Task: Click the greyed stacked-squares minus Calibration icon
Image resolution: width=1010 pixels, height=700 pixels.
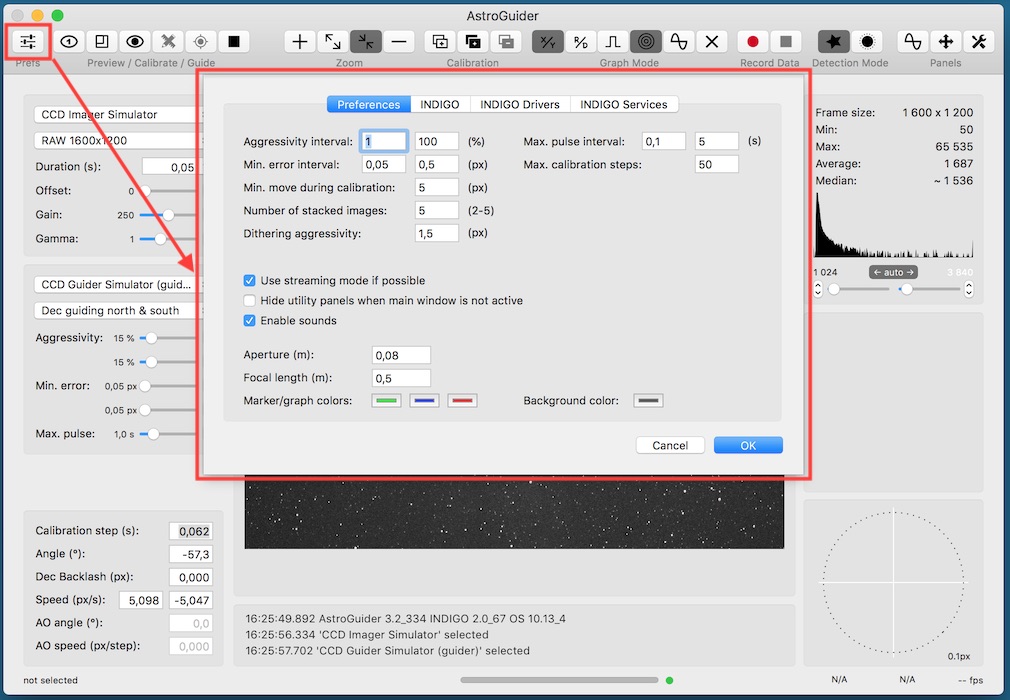Action: tap(506, 42)
